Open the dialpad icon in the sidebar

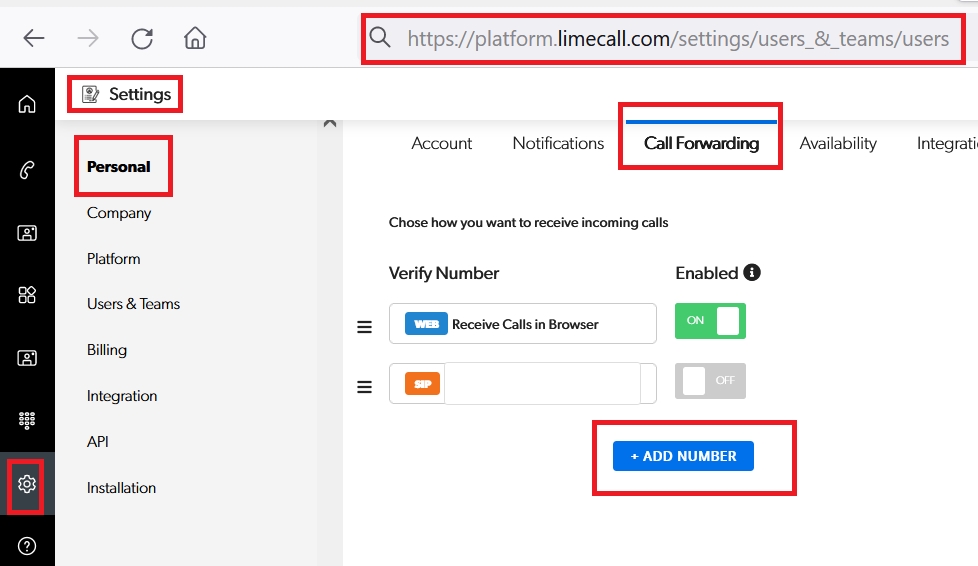point(27,421)
